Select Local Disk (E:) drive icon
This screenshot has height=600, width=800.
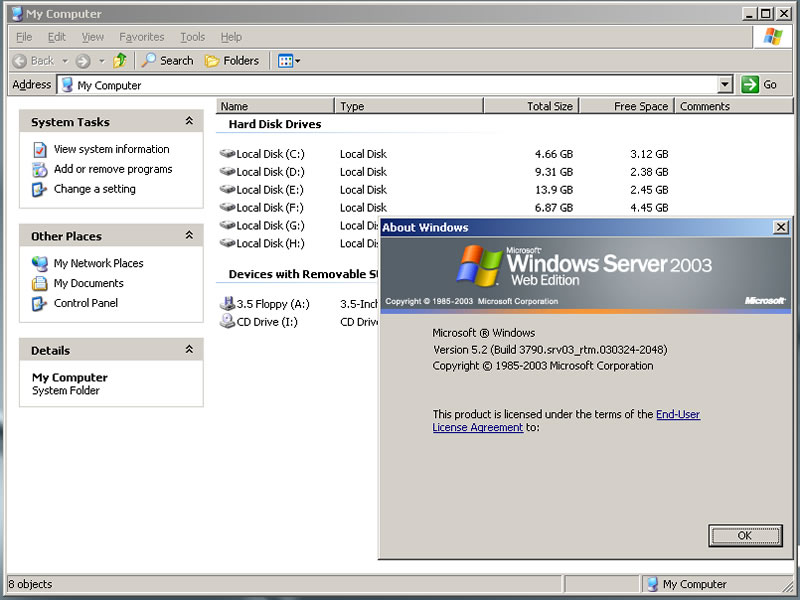(227, 189)
